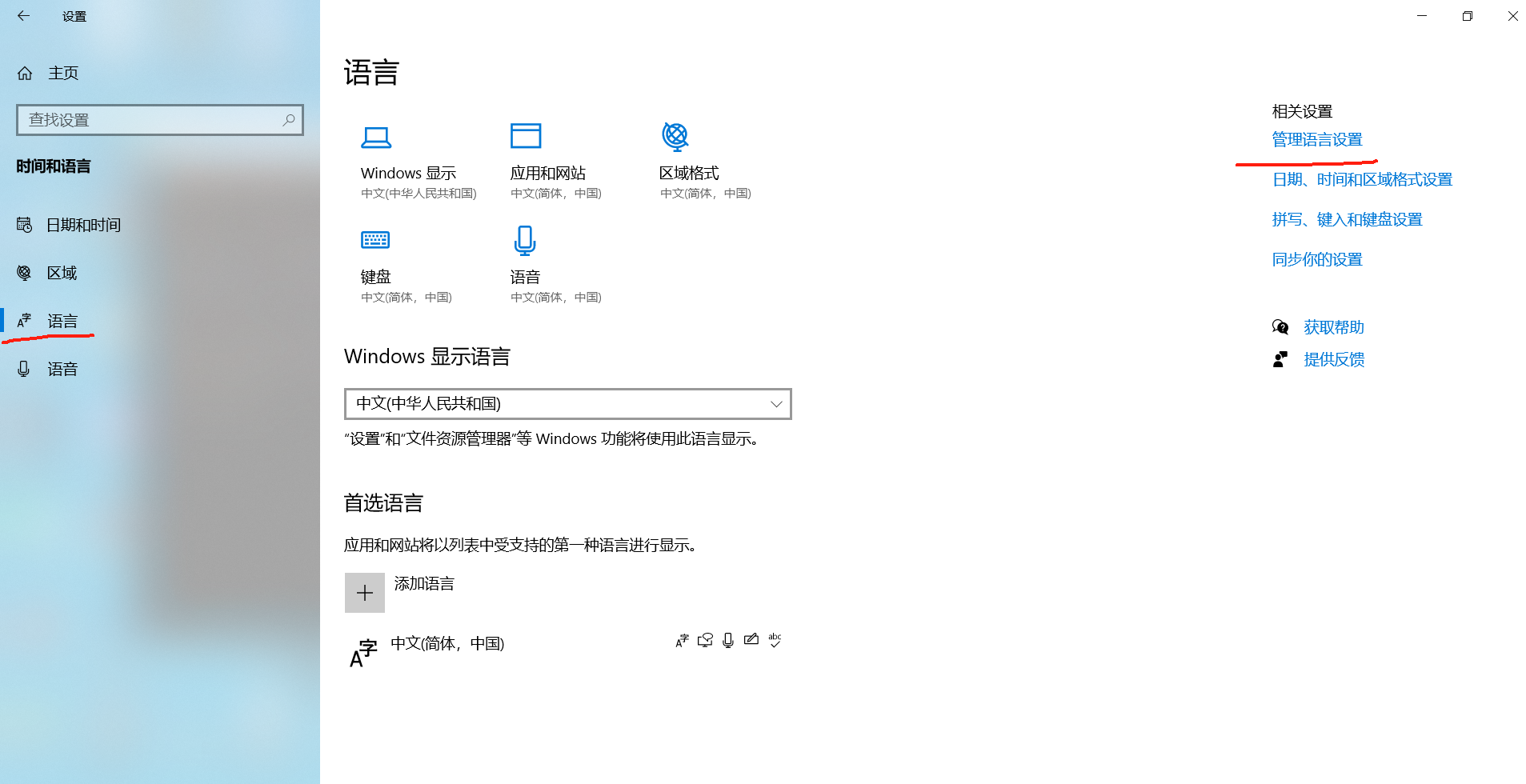The height and width of the screenshot is (784, 1526).
Task: Select the speech recognition microphone icon beside 中文
Action: (727, 640)
